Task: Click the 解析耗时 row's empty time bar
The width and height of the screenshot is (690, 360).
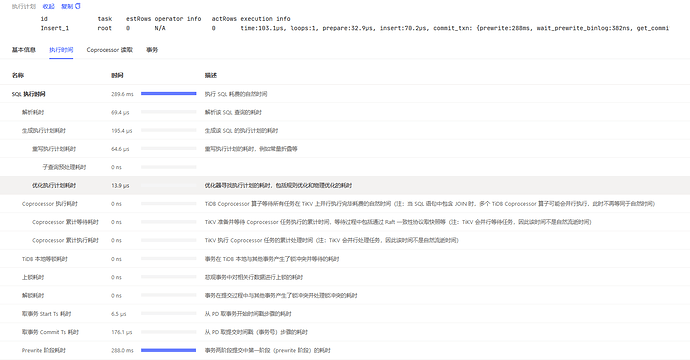Action: tap(169, 112)
